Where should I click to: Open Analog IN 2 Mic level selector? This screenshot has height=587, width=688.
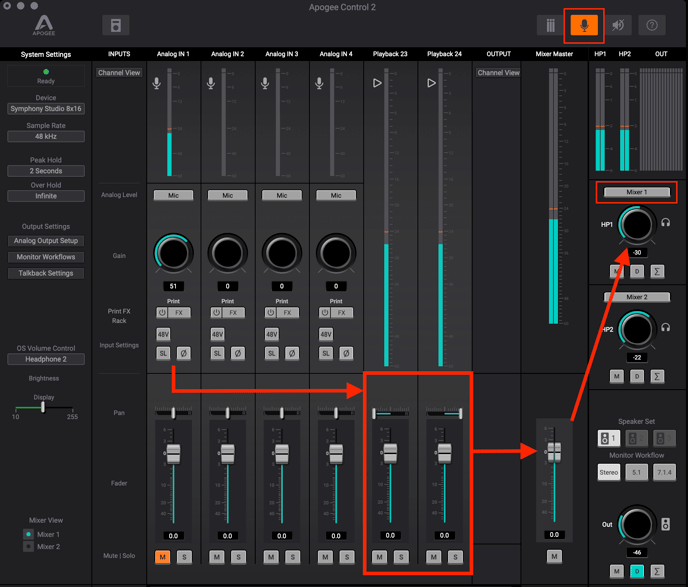pos(228,195)
